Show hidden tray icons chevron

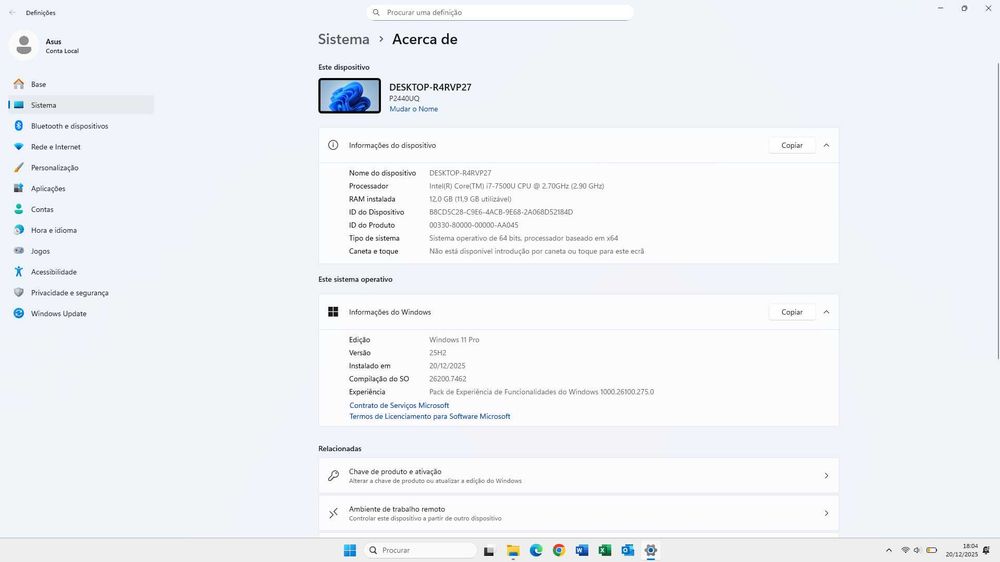coord(888,550)
